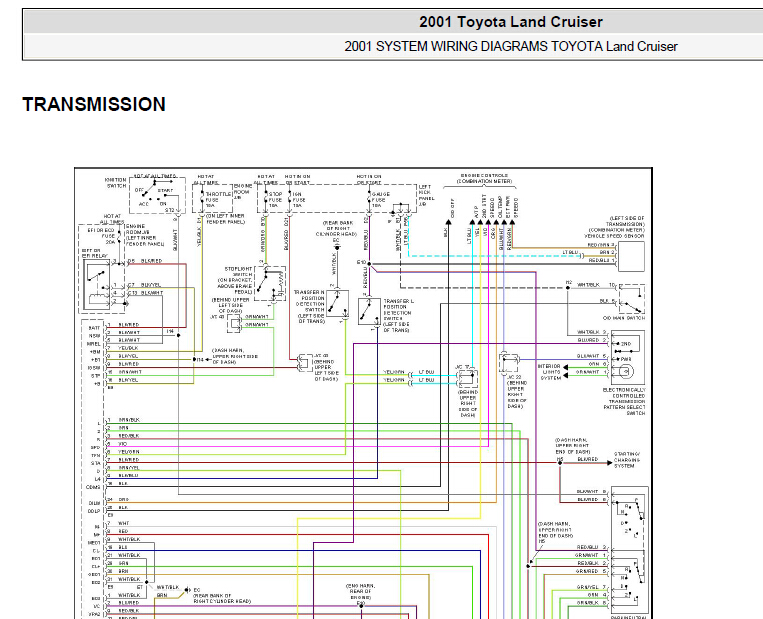This screenshot has width=763, height=619.
Task: Click the EFI relay symbol
Action: 98,285
